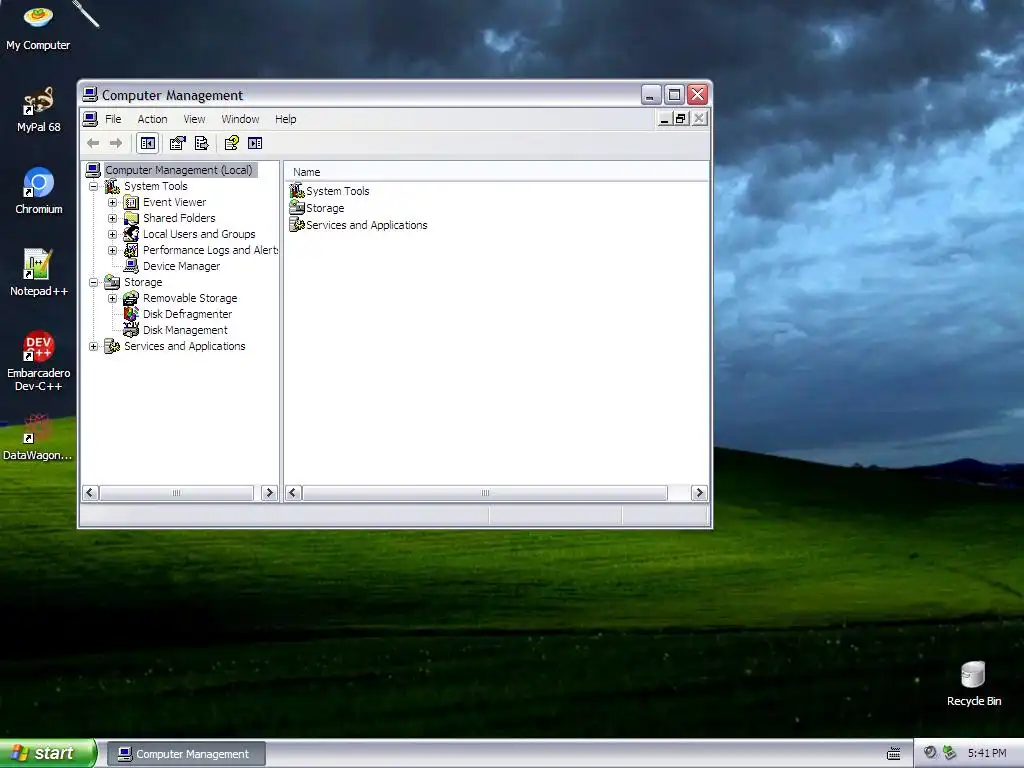Expand Services and Applications tree node
This screenshot has width=1024, height=768.
(93, 346)
